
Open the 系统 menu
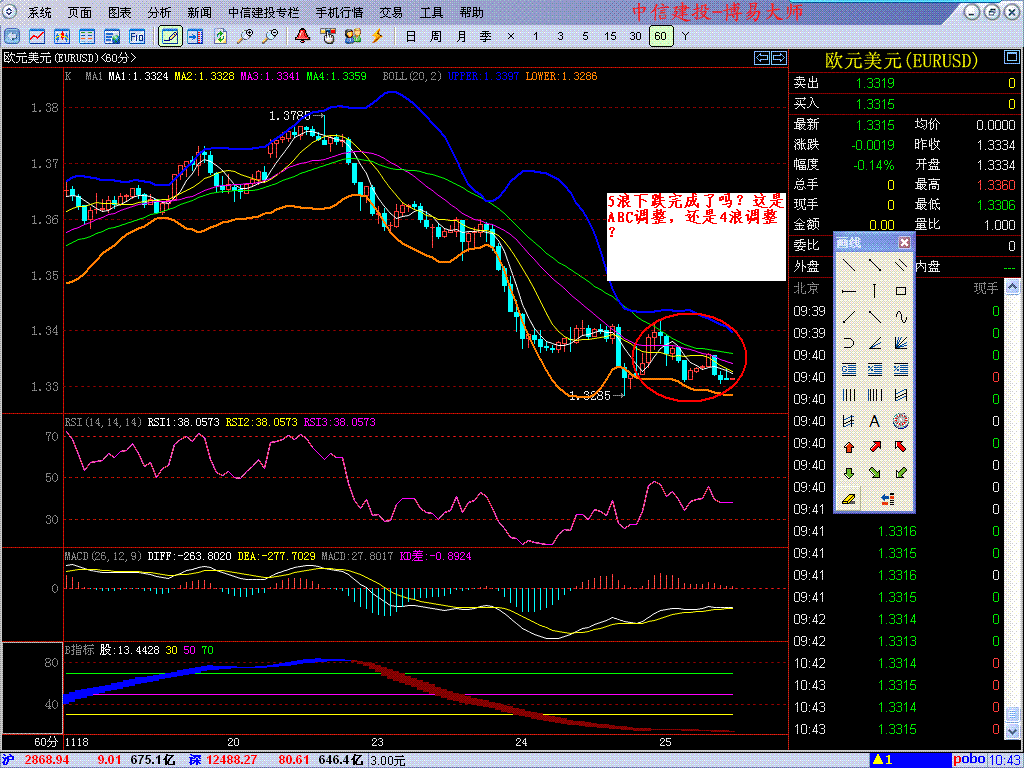point(40,13)
